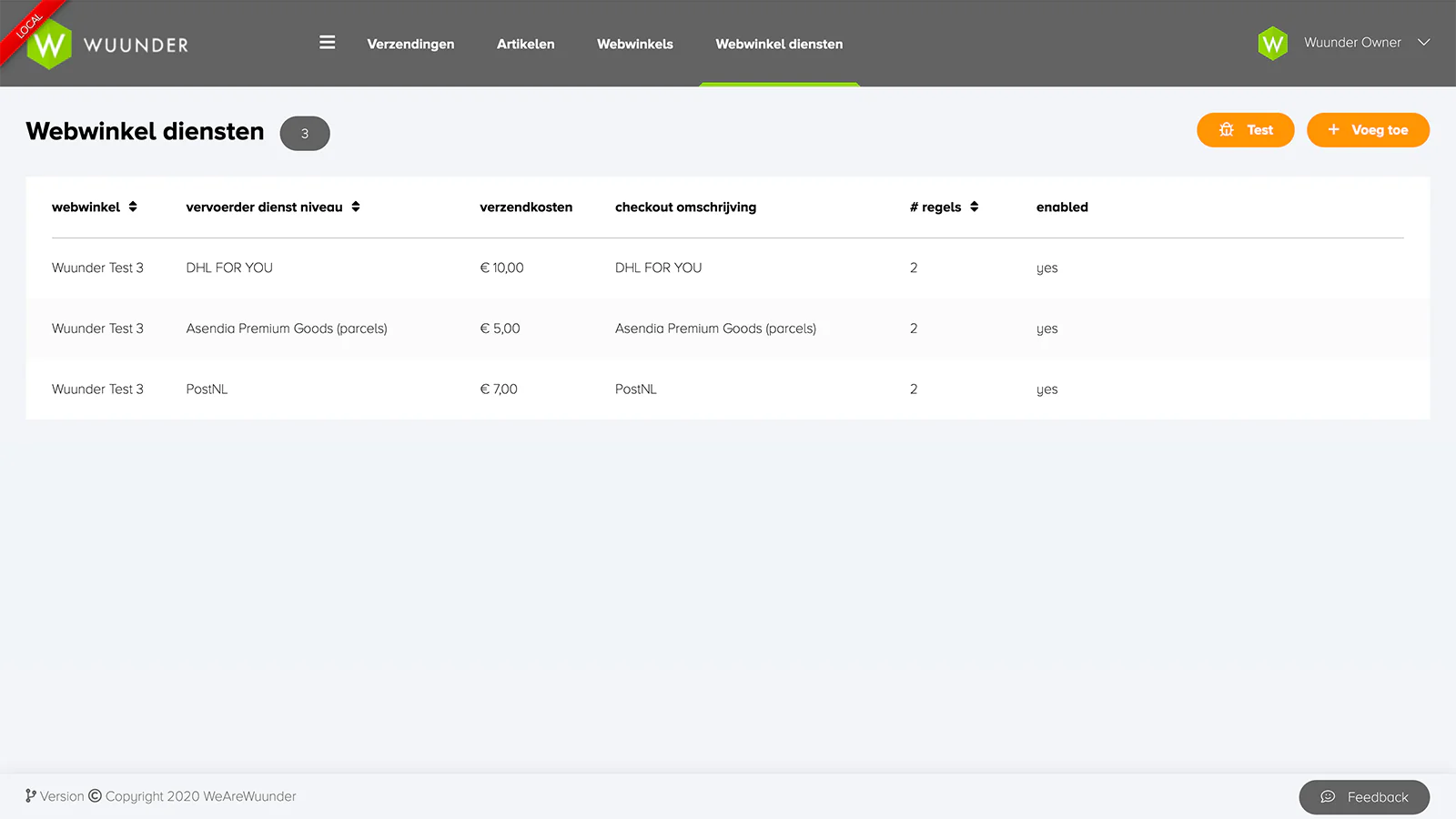Screen dimensions: 1456x819
Task: Click enabled yes value in DHL row
Action: [x=1046, y=268]
